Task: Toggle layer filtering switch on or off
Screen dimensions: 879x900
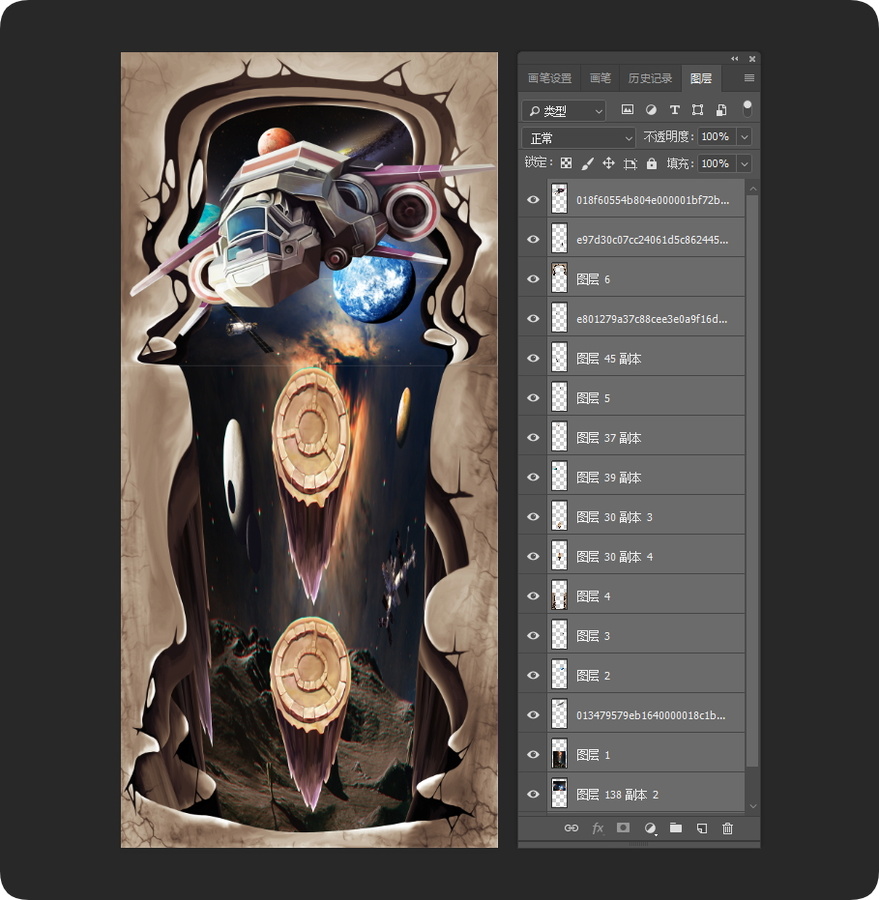Action: (747, 108)
